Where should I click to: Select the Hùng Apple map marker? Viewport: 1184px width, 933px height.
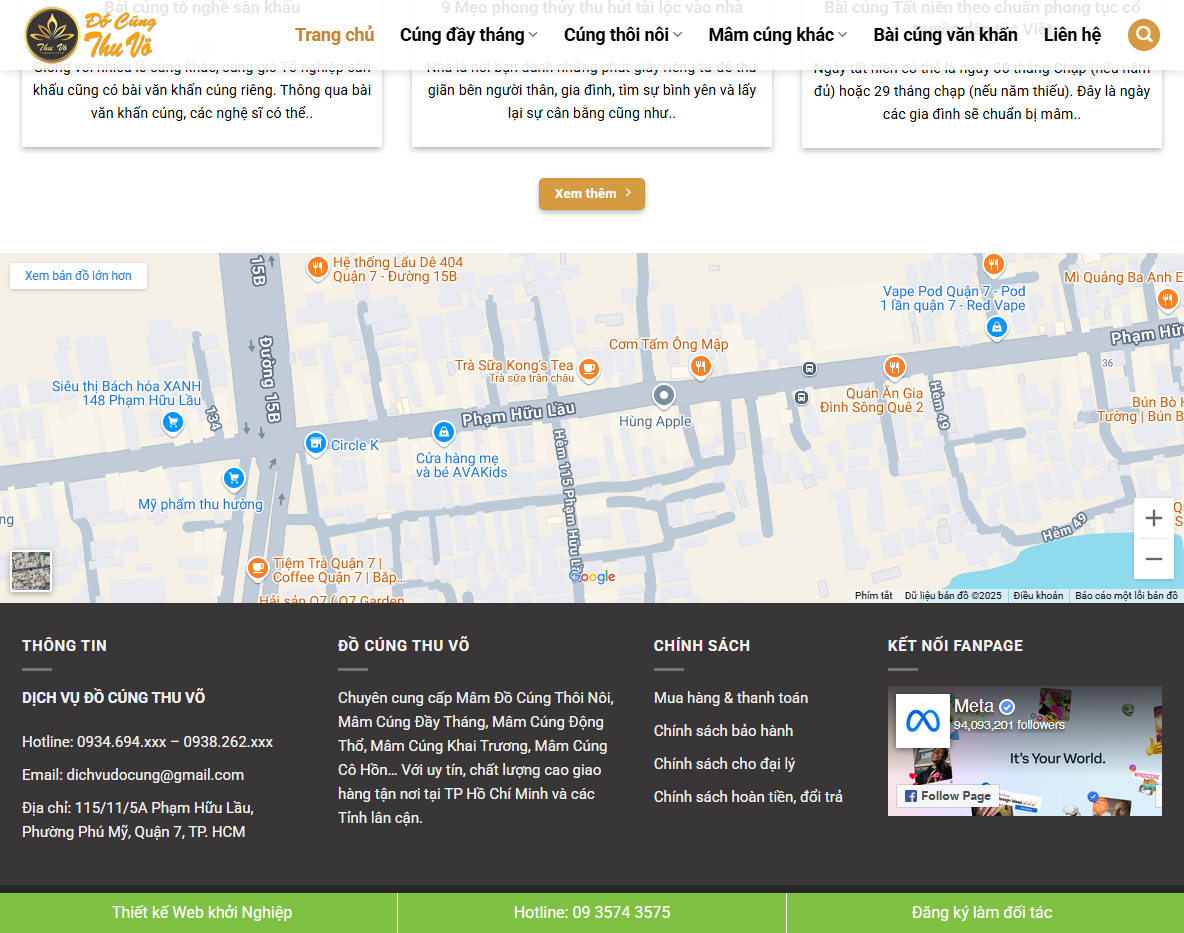click(664, 396)
